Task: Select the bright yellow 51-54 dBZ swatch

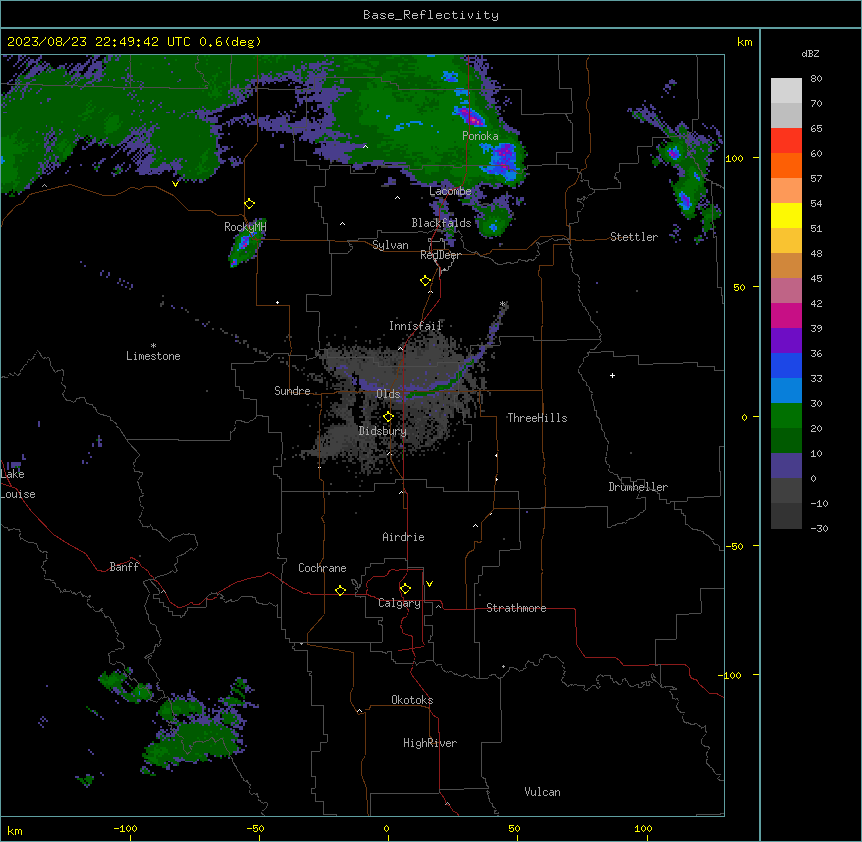Action: click(786, 215)
